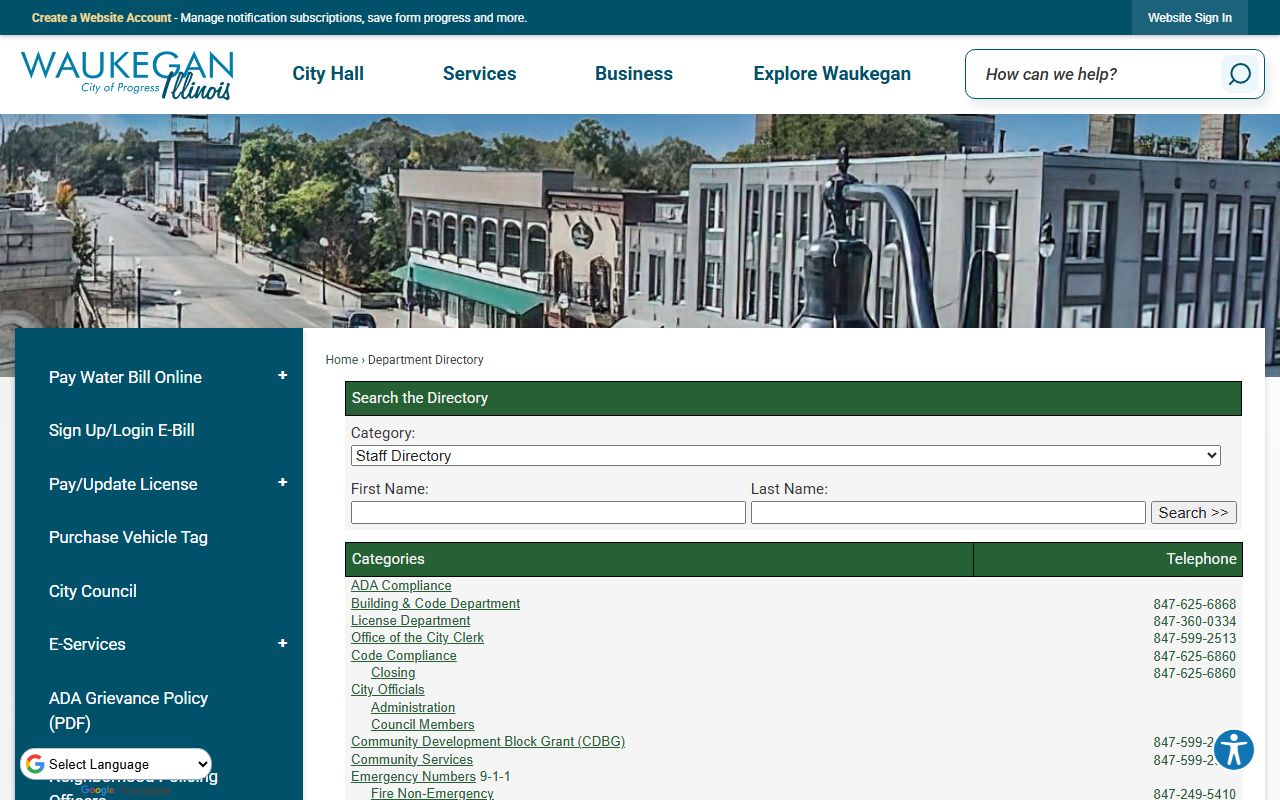Open E-Services sidebar link
The width and height of the screenshot is (1280, 800).
point(87,644)
